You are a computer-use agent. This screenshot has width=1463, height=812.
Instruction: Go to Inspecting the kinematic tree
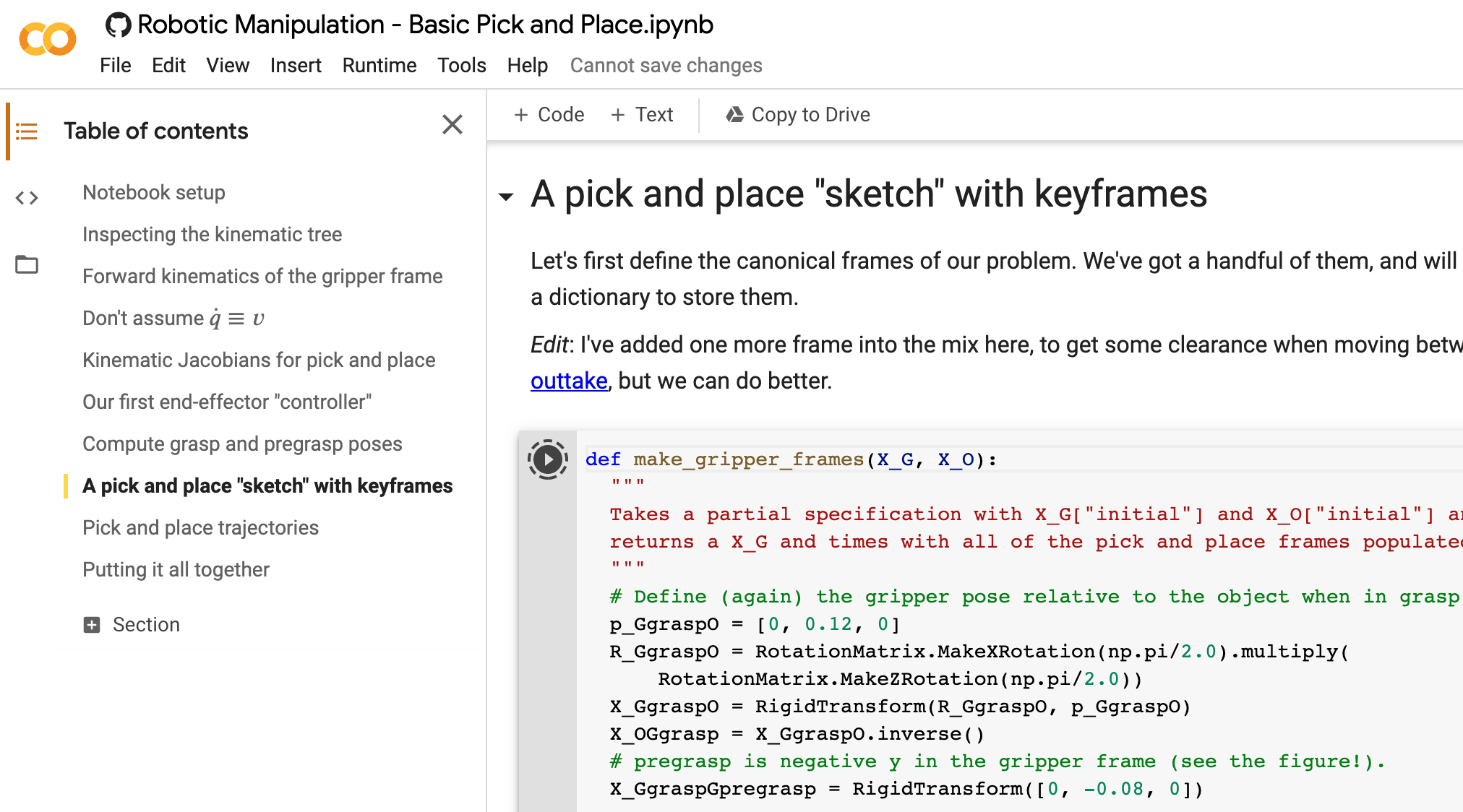click(x=213, y=235)
